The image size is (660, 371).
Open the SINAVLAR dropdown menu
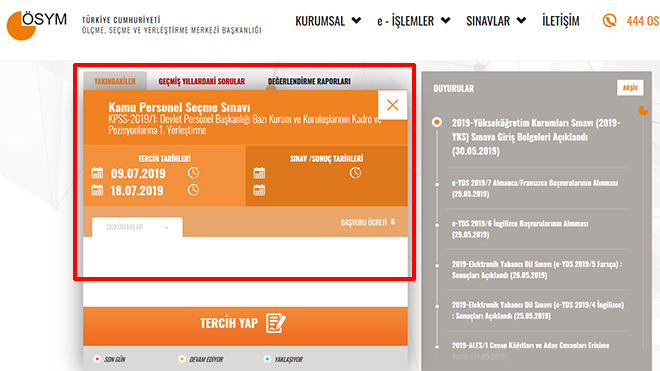tap(496, 21)
